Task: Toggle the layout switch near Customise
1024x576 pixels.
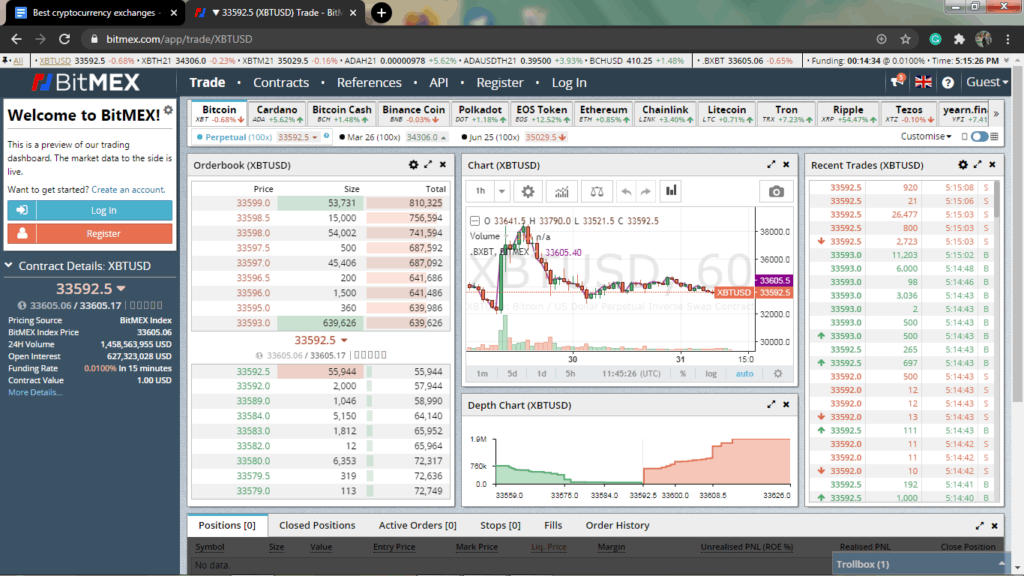Action: click(x=979, y=136)
